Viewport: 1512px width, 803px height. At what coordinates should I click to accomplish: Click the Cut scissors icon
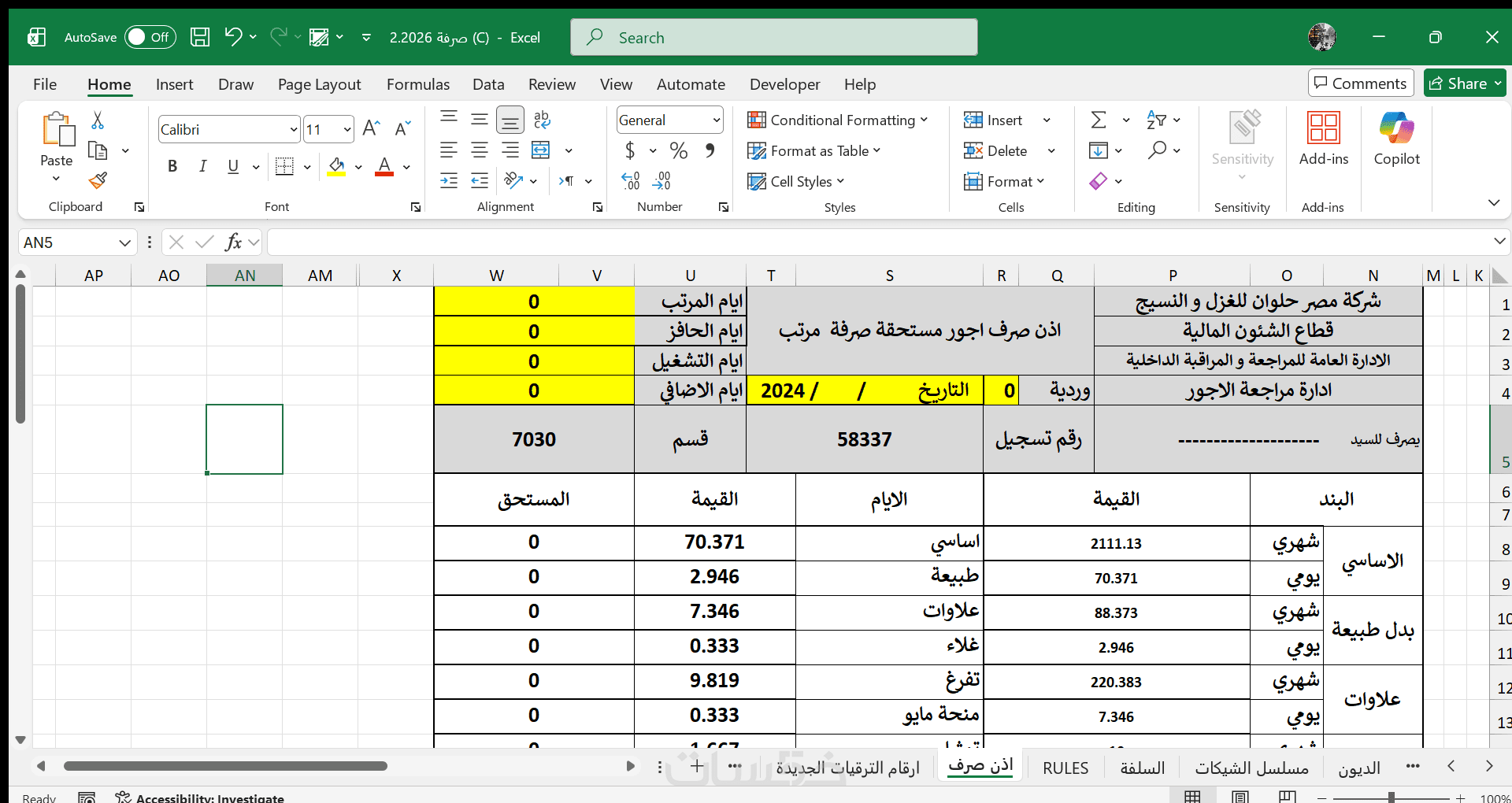tap(98, 120)
